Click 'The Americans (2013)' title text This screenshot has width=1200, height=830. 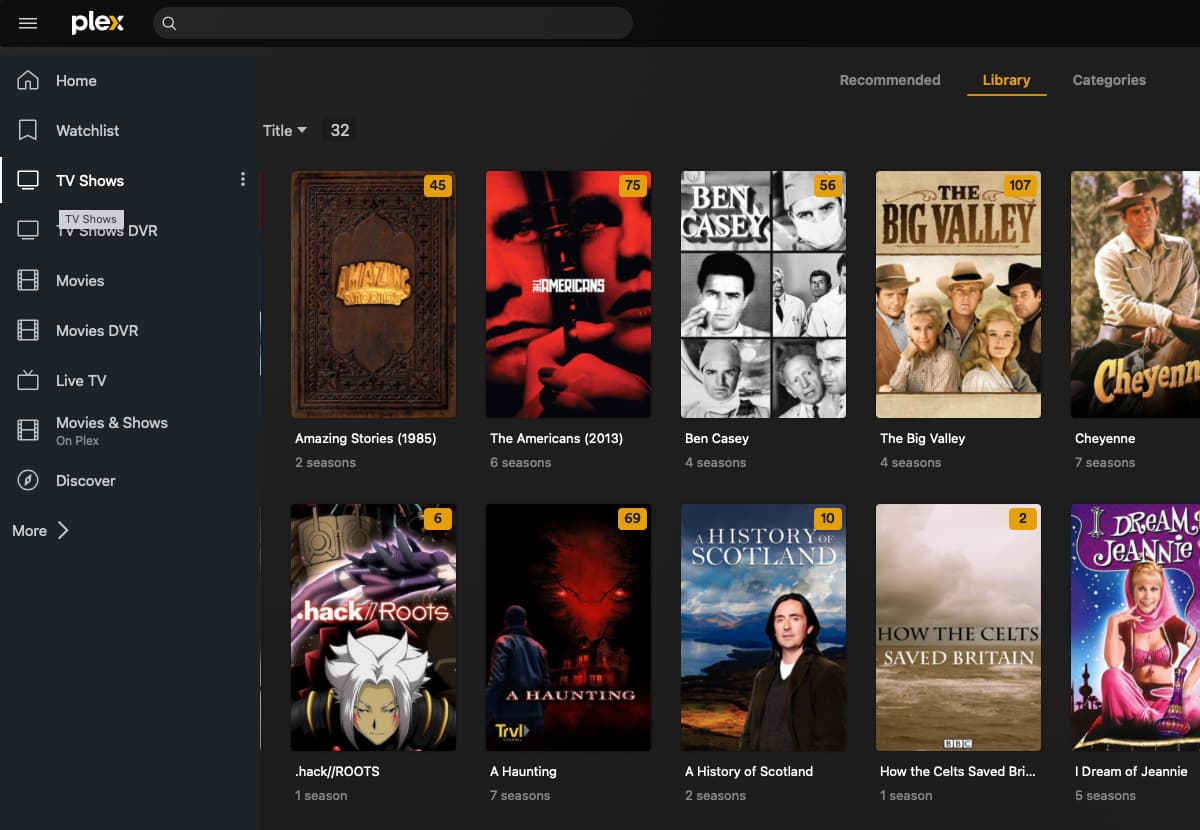[556, 438]
